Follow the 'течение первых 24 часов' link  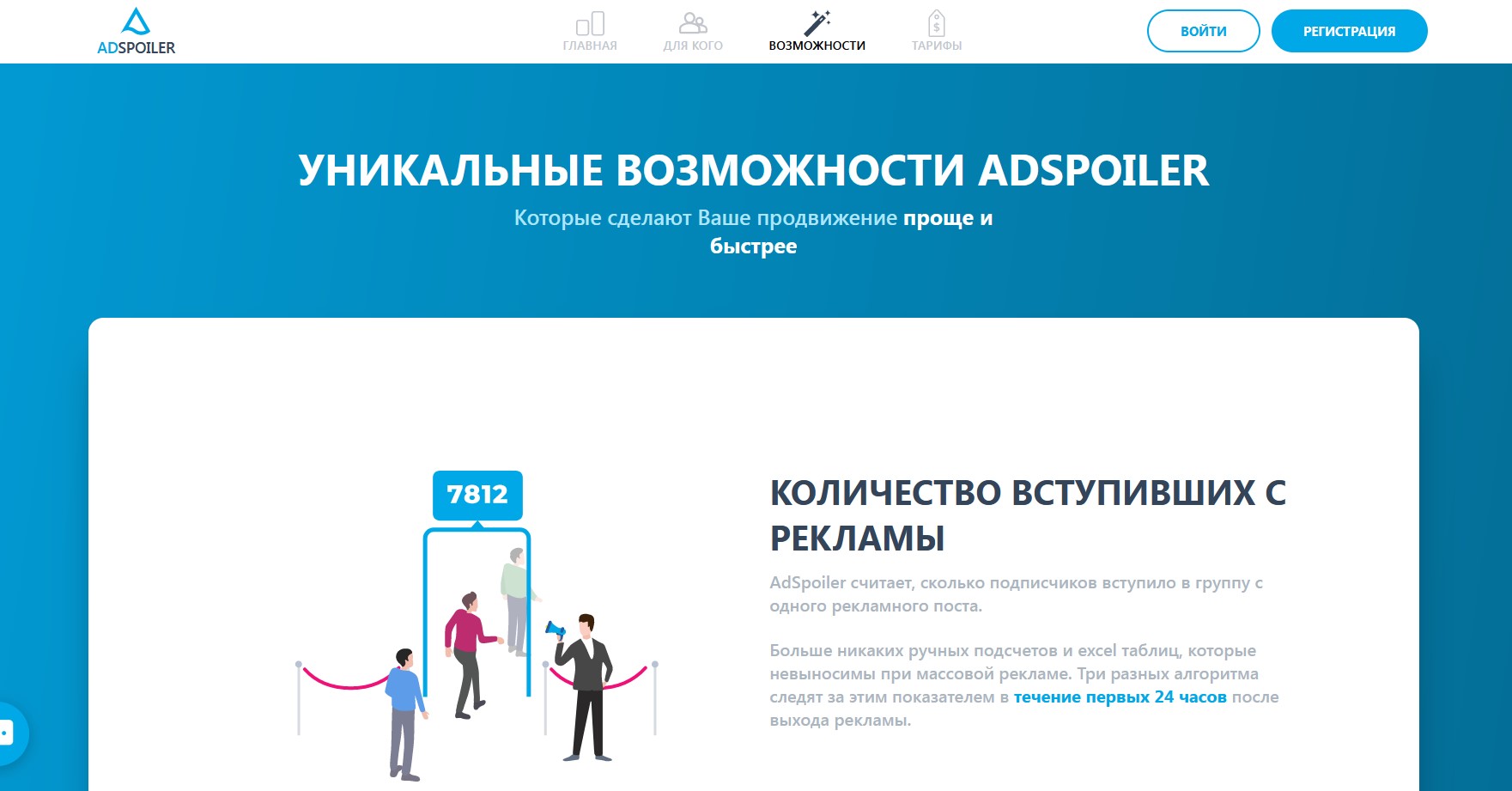[x=1120, y=697]
